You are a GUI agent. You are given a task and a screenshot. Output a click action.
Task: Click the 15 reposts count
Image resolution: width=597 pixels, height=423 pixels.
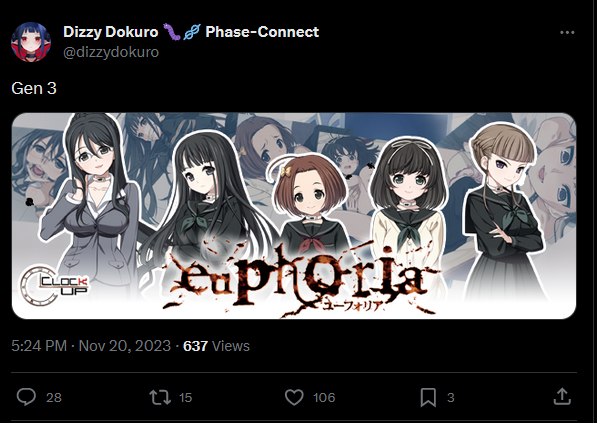(185, 397)
